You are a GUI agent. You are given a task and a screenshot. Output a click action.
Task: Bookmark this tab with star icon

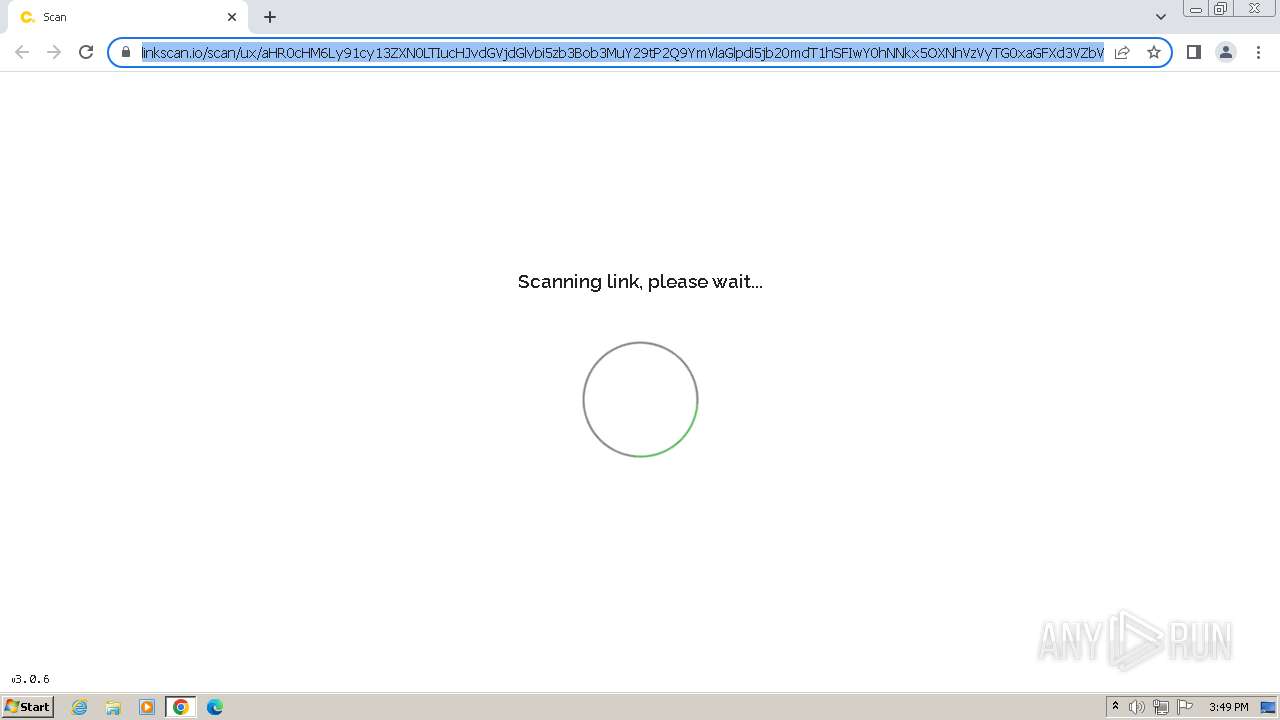pos(1154,52)
